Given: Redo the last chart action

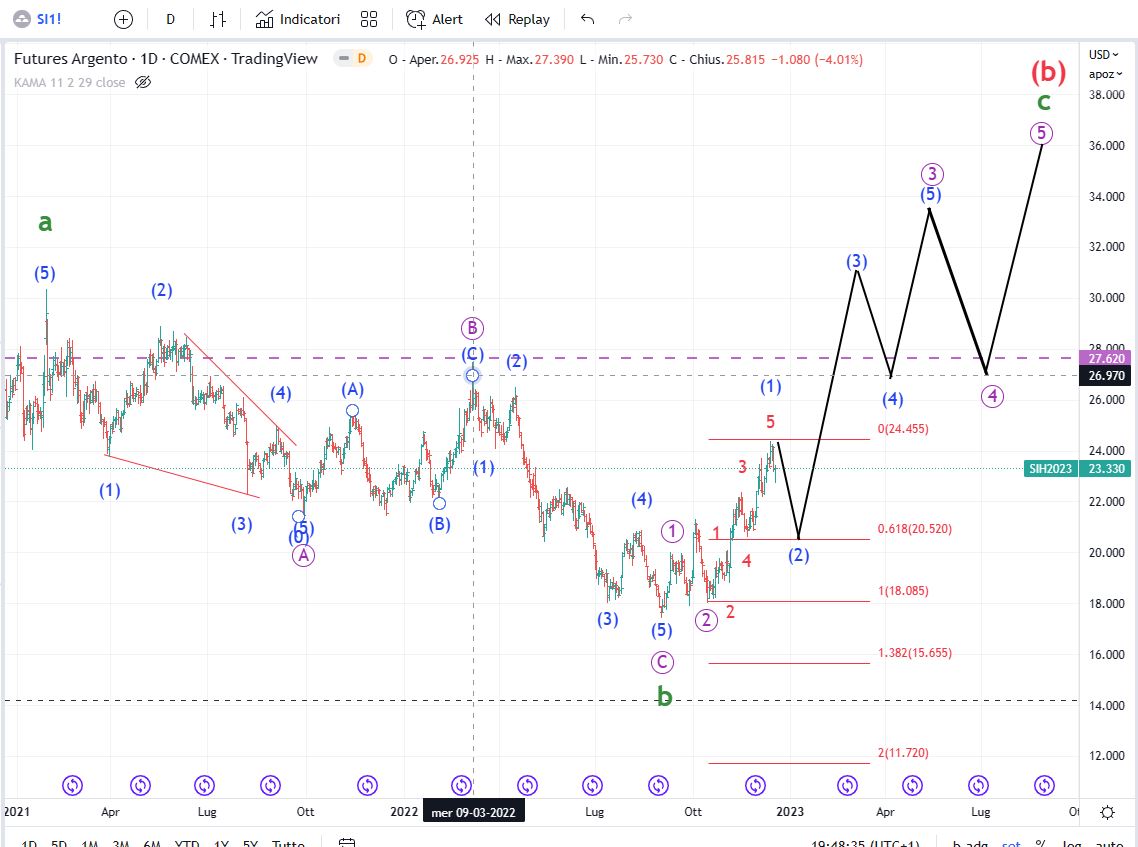Looking at the screenshot, I should point(625,20).
